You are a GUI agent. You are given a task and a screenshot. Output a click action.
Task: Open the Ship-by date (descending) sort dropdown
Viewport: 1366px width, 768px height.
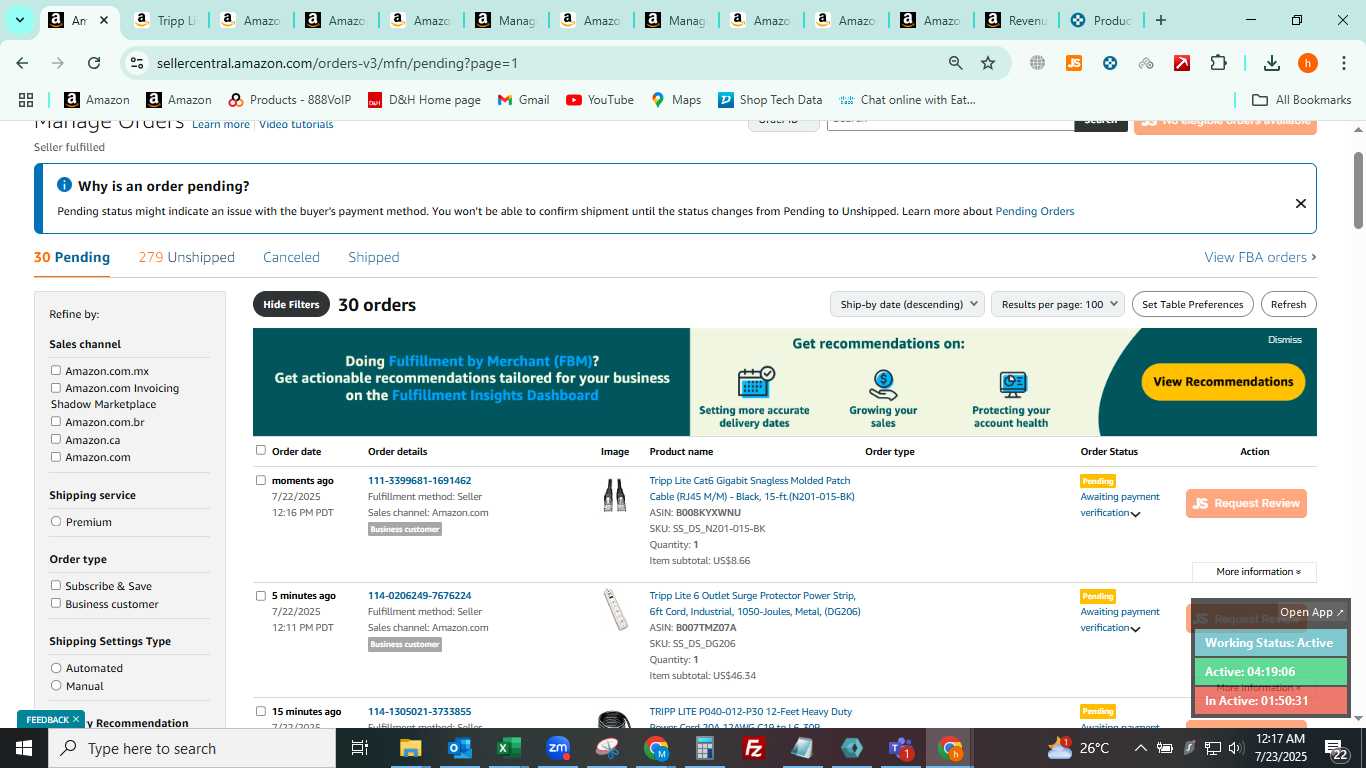(907, 304)
